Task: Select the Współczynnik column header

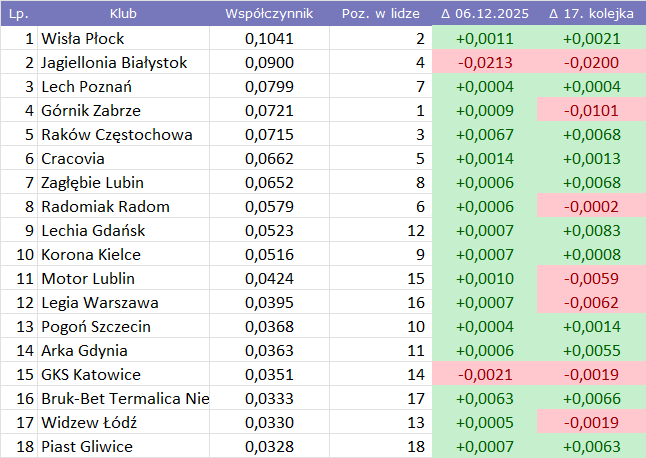Action: click(x=269, y=14)
